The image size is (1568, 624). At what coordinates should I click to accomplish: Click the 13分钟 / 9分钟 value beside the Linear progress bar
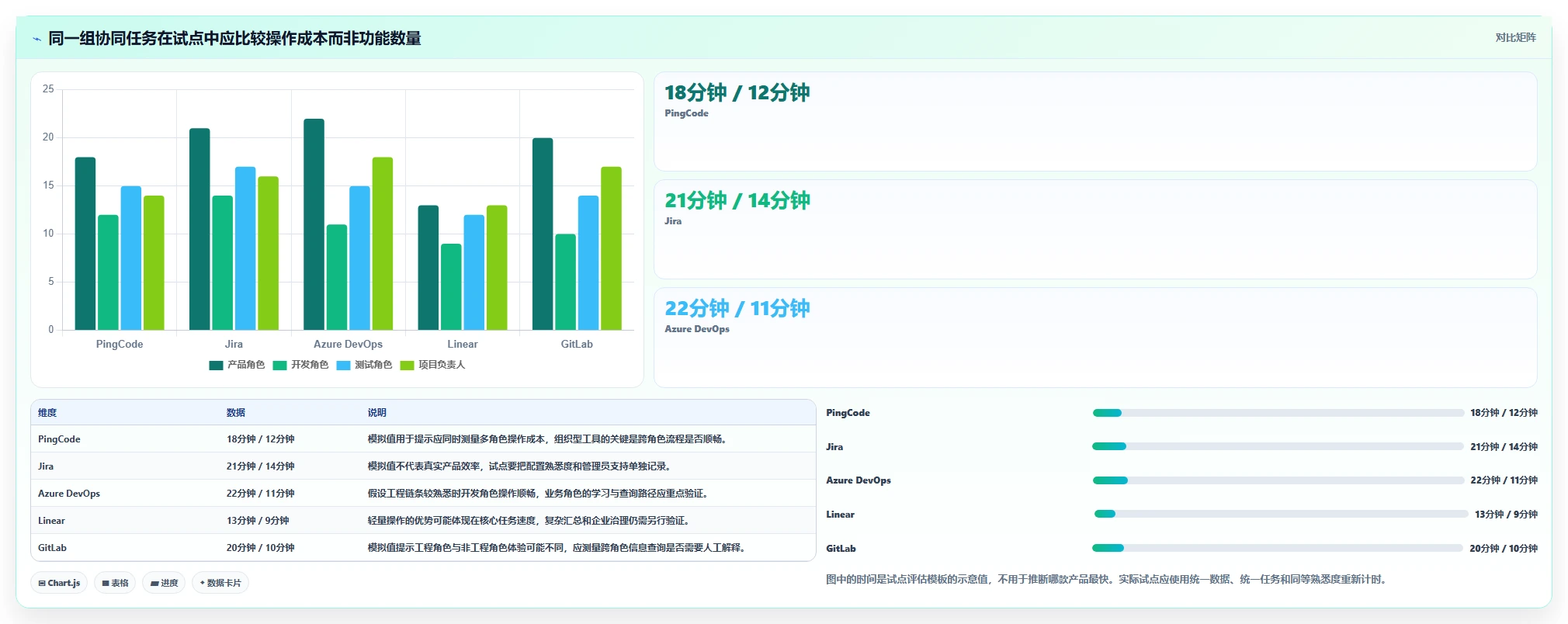click(1506, 515)
